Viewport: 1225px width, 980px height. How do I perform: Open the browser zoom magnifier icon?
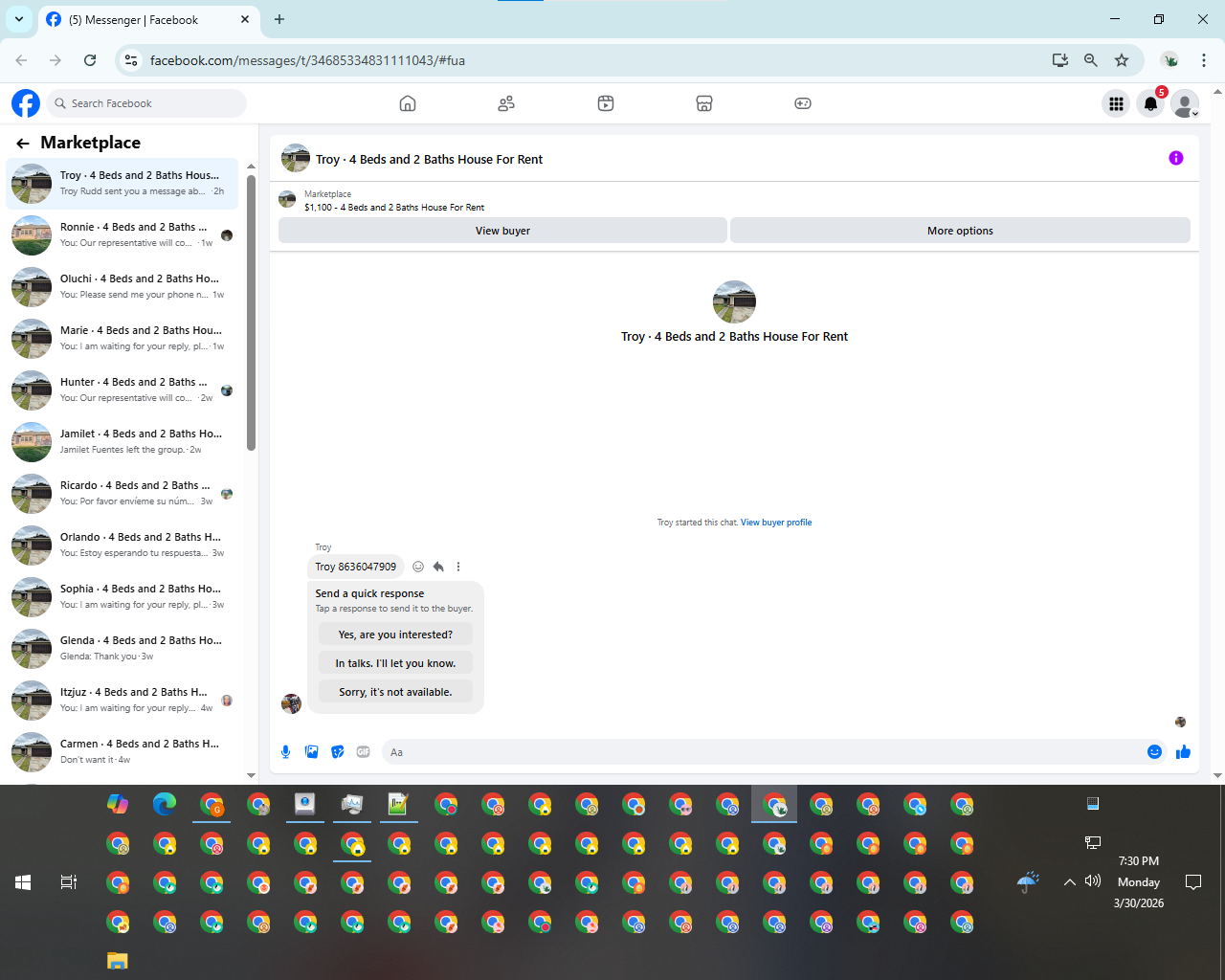pyautogui.click(x=1091, y=60)
